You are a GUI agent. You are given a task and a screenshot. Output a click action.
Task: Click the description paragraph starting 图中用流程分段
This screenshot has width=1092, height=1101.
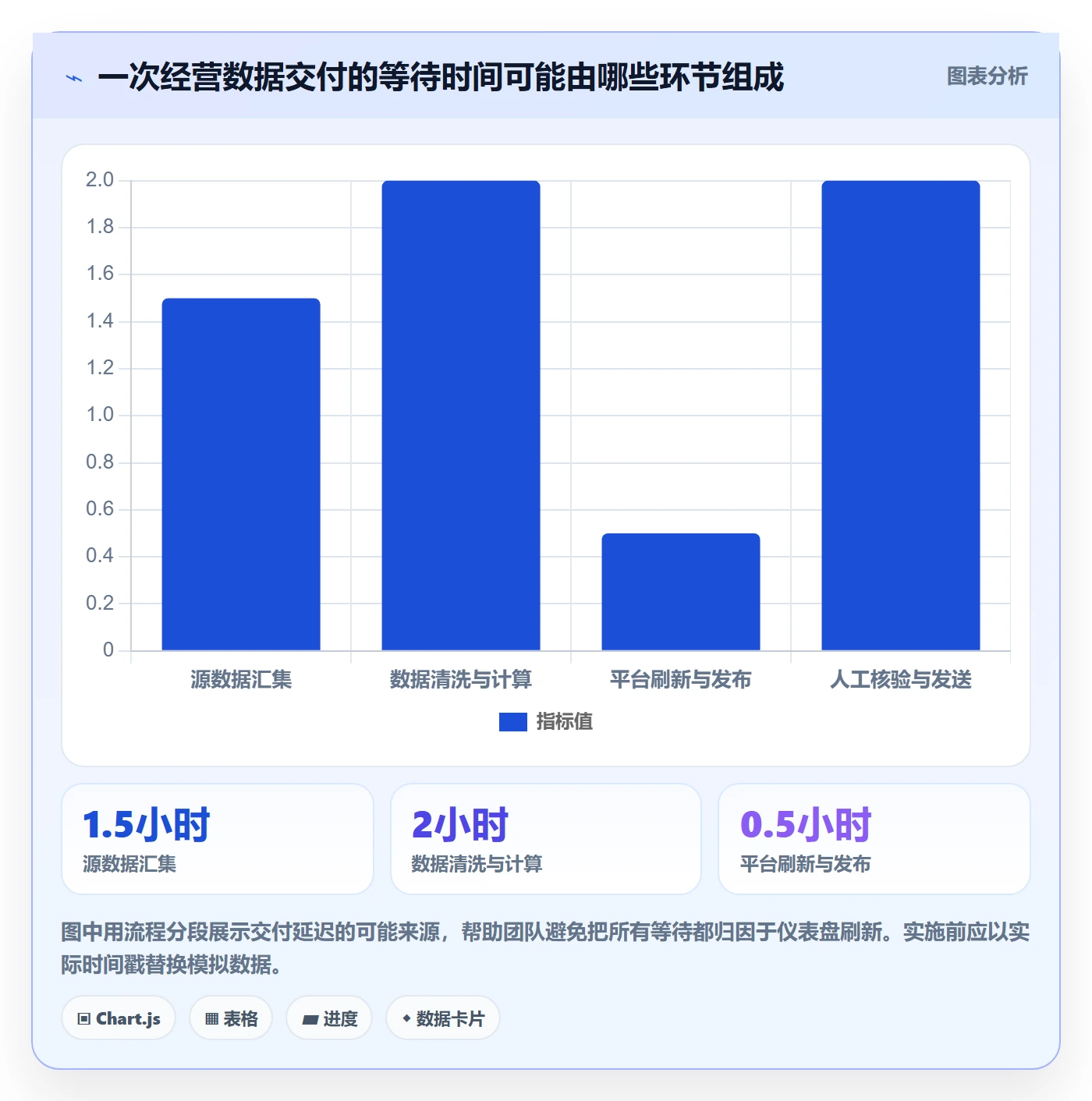[546, 948]
